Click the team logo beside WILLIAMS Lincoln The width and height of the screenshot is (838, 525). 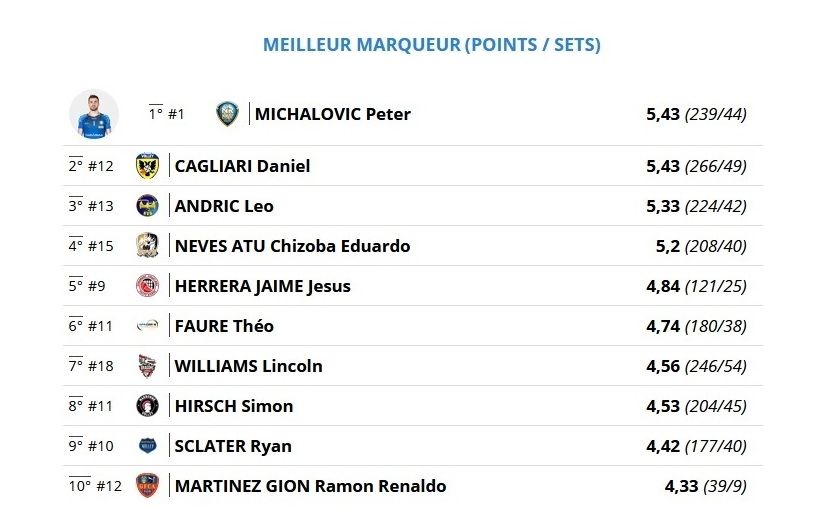148,366
